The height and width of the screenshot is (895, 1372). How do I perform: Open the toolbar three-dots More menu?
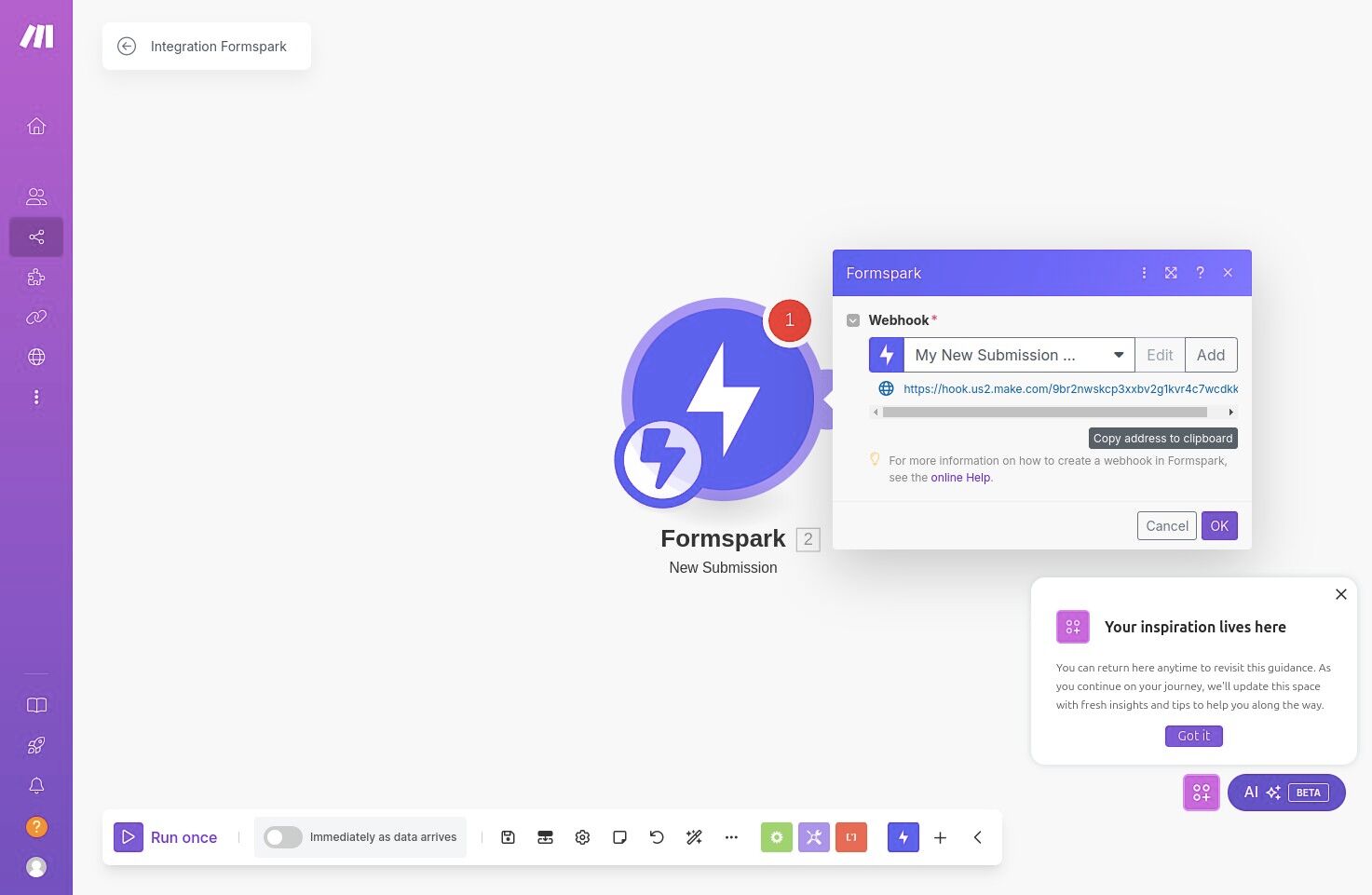coord(731,837)
